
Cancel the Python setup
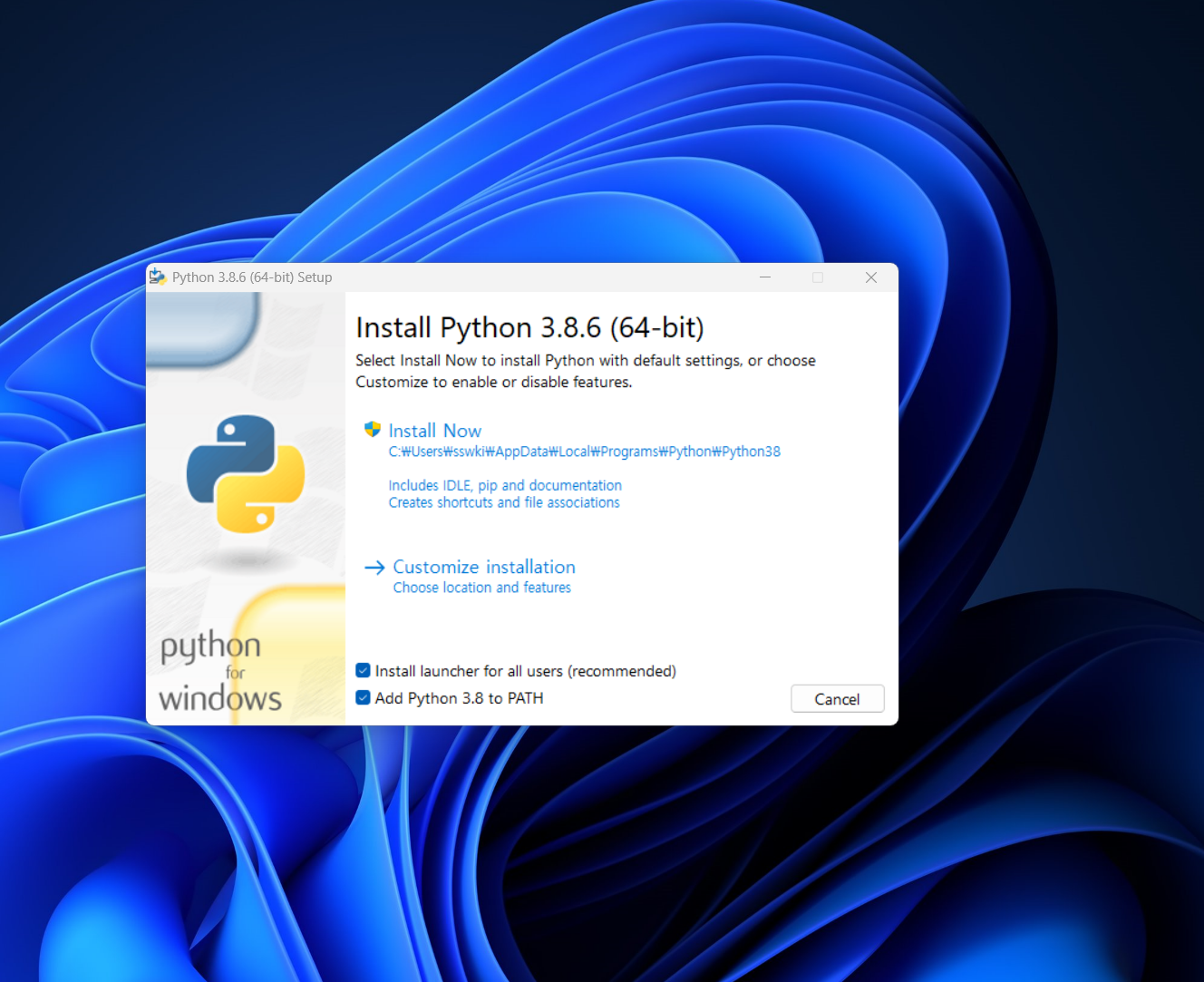point(837,699)
